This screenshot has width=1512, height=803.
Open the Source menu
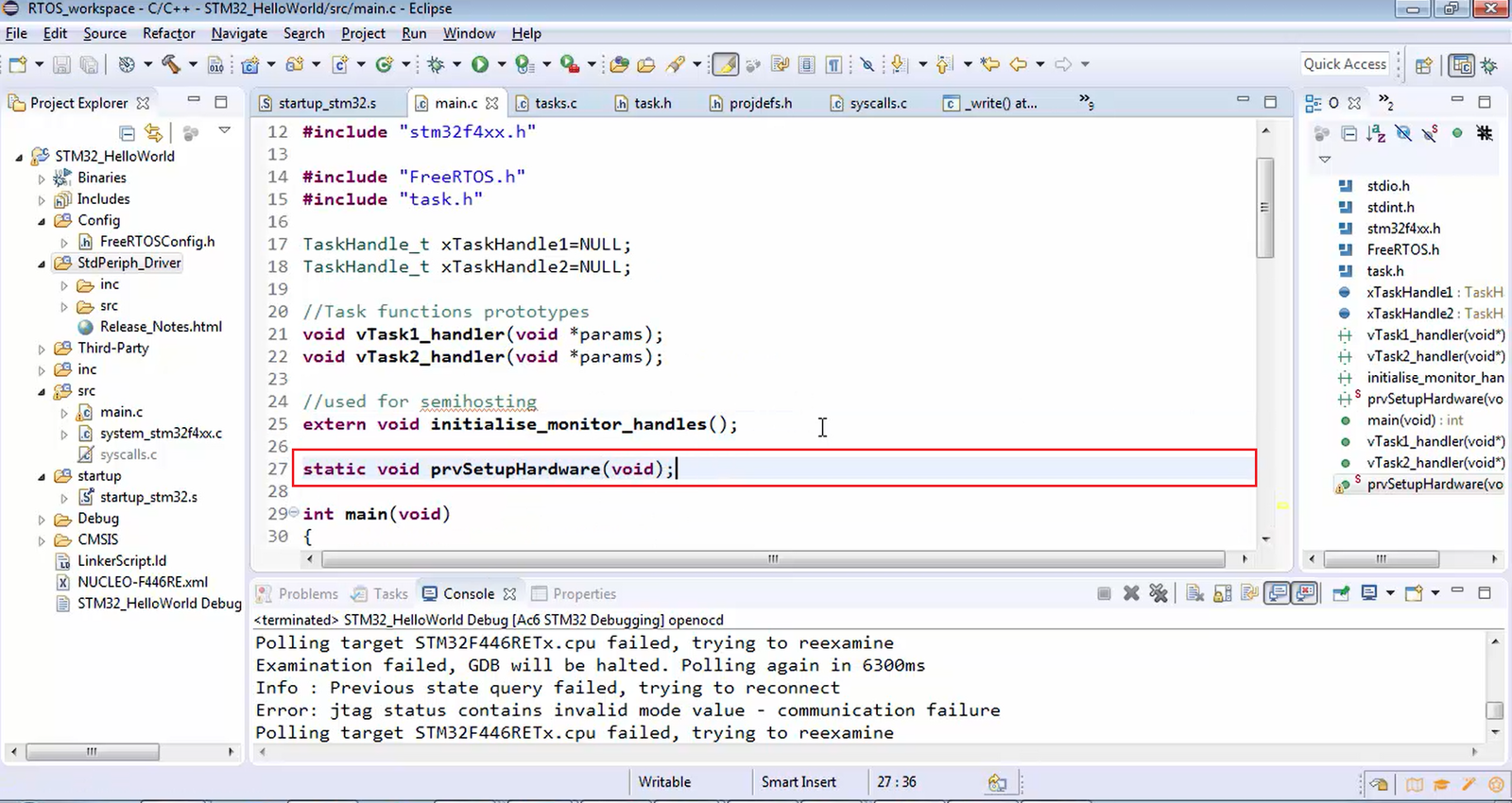[105, 33]
